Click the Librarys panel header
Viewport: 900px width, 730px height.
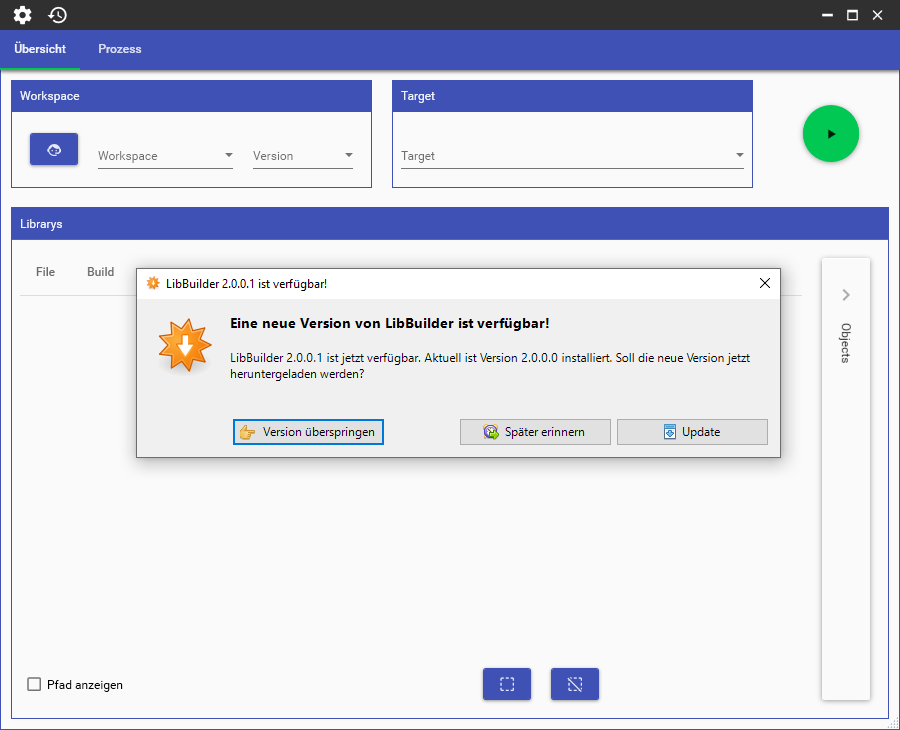pos(450,224)
